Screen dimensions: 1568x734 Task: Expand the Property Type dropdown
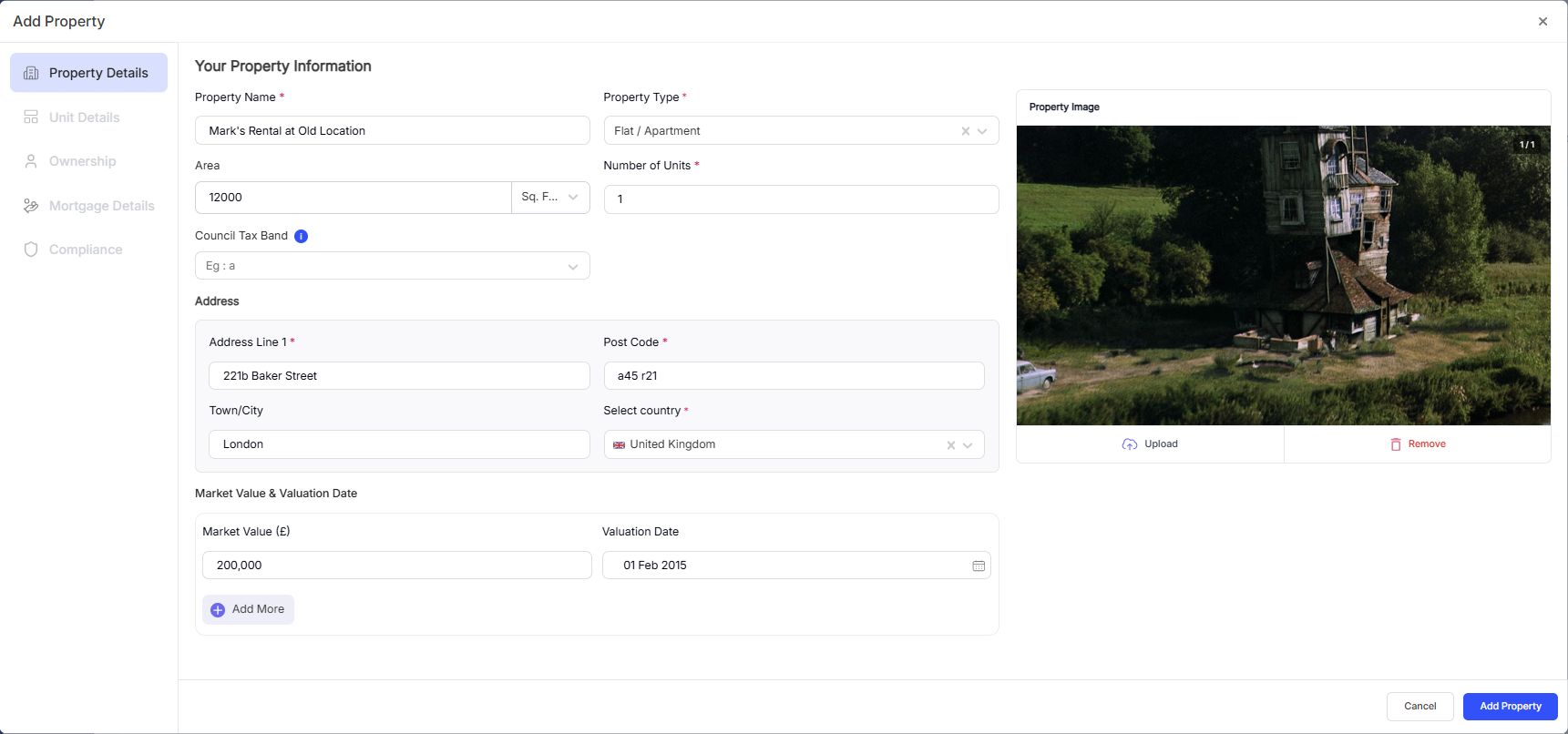982,131
